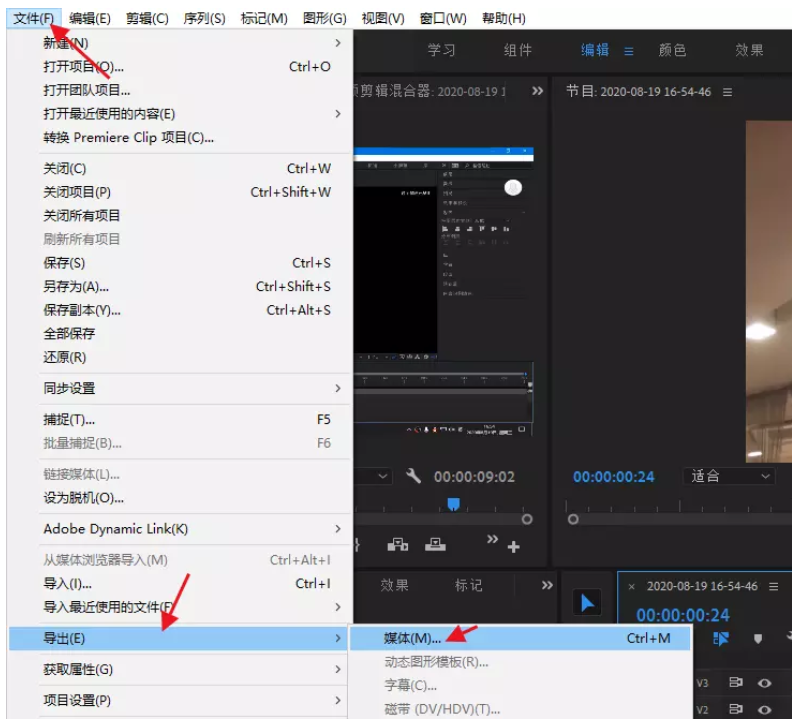792x722 pixels.
Task: Open the Program monitor panel menu
Action: pyautogui.click(x=727, y=91)
